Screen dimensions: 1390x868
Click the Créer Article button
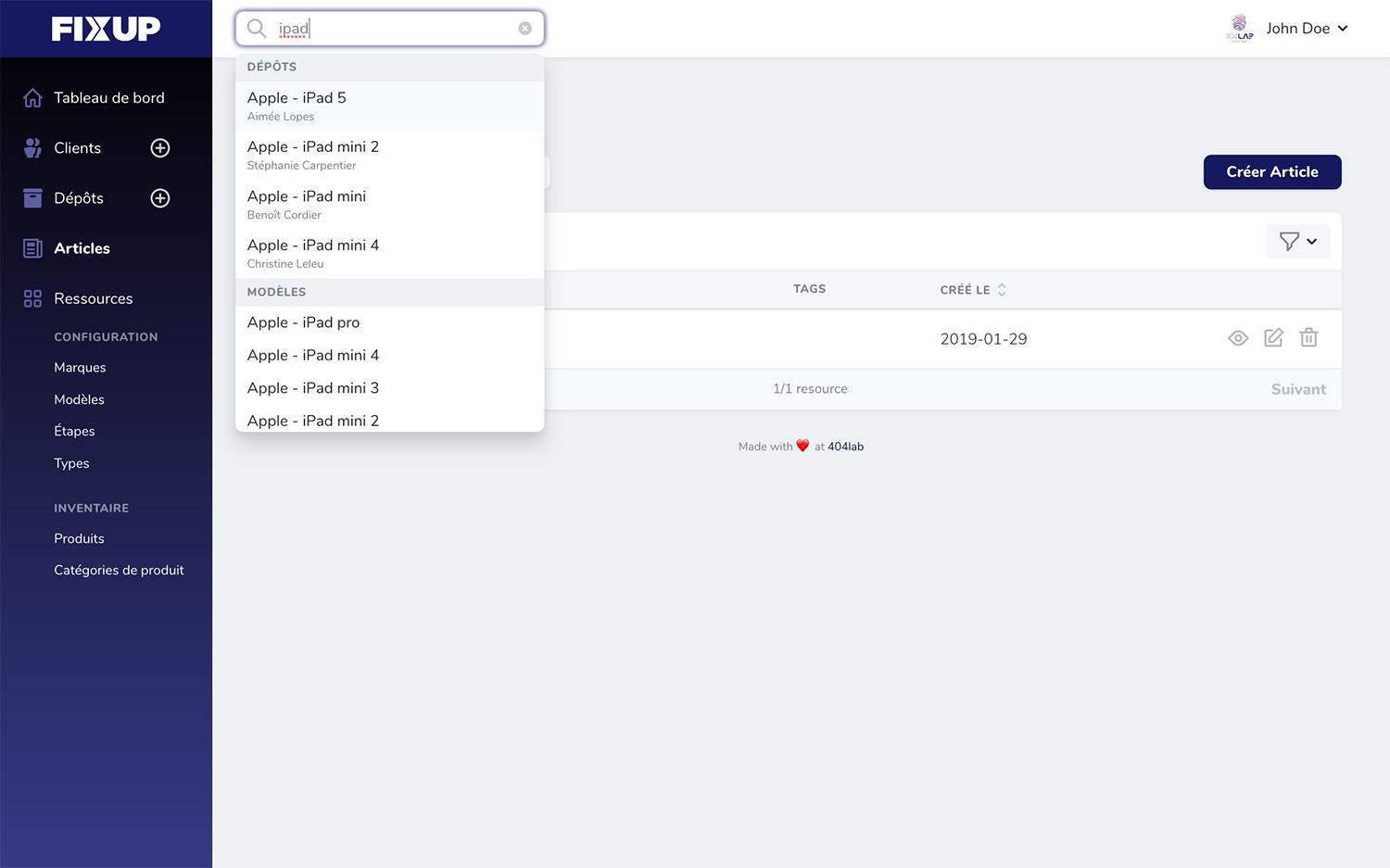pos(1272,172)
